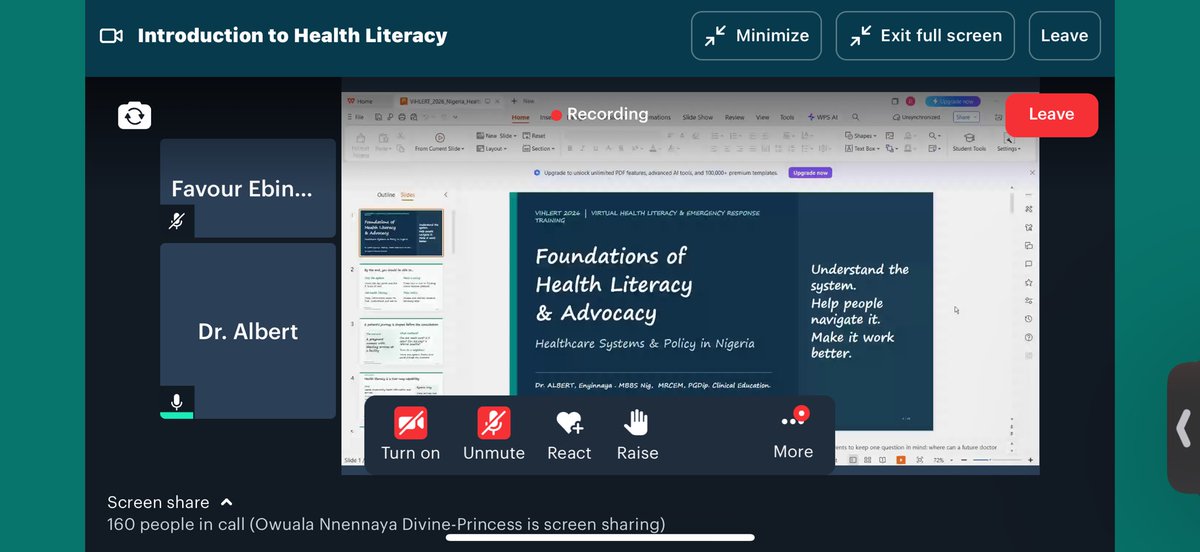This screenshot has width=1200, height=552.
Task: Select the Favour Ebin... participant tile
Action: pos(248,188)
